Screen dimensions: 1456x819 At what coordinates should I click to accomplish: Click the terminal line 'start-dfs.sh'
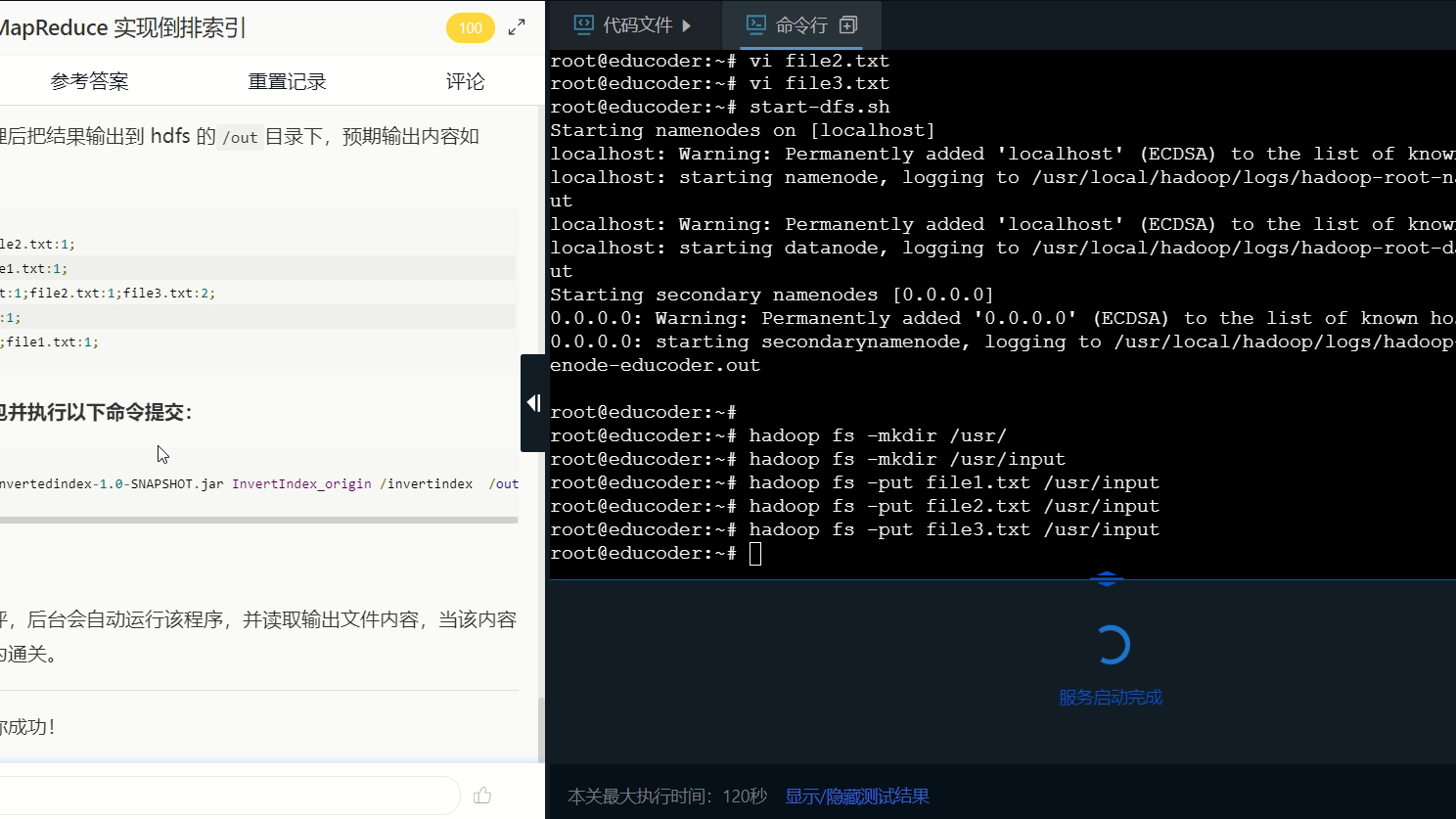point(820,107)
